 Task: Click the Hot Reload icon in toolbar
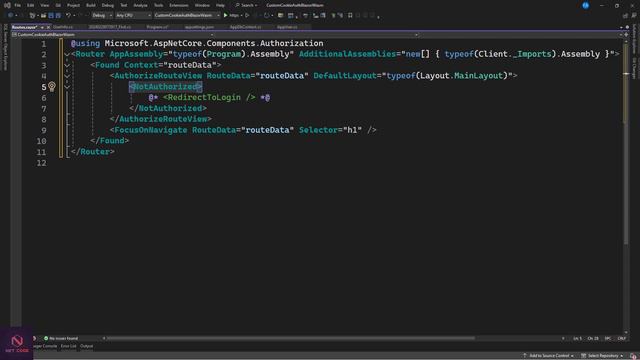(267, 16)
